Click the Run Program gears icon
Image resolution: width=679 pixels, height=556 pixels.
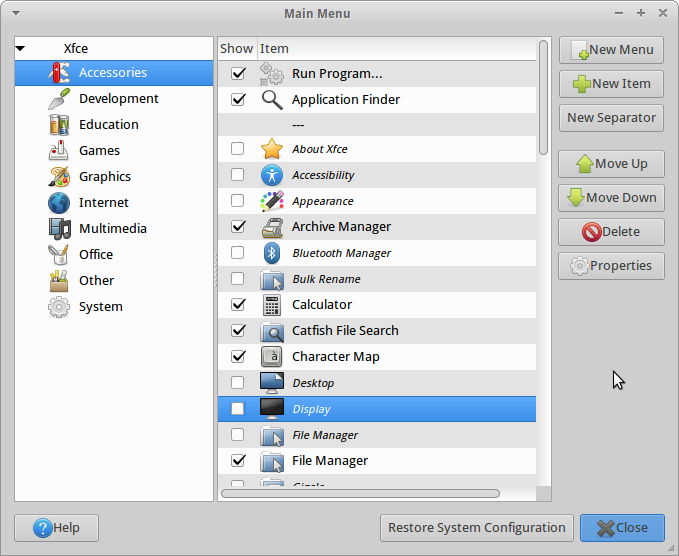[x=272, y=74]
